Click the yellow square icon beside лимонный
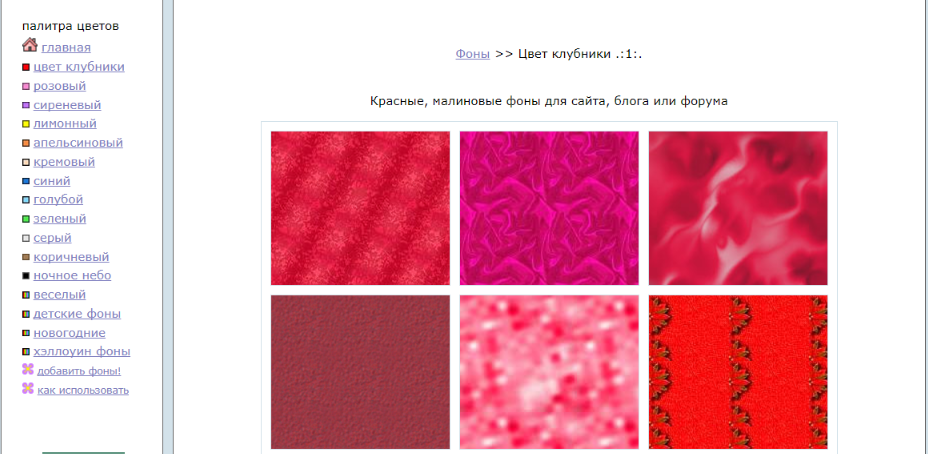This screenshot has height=454, width=928. pos(26,124)
